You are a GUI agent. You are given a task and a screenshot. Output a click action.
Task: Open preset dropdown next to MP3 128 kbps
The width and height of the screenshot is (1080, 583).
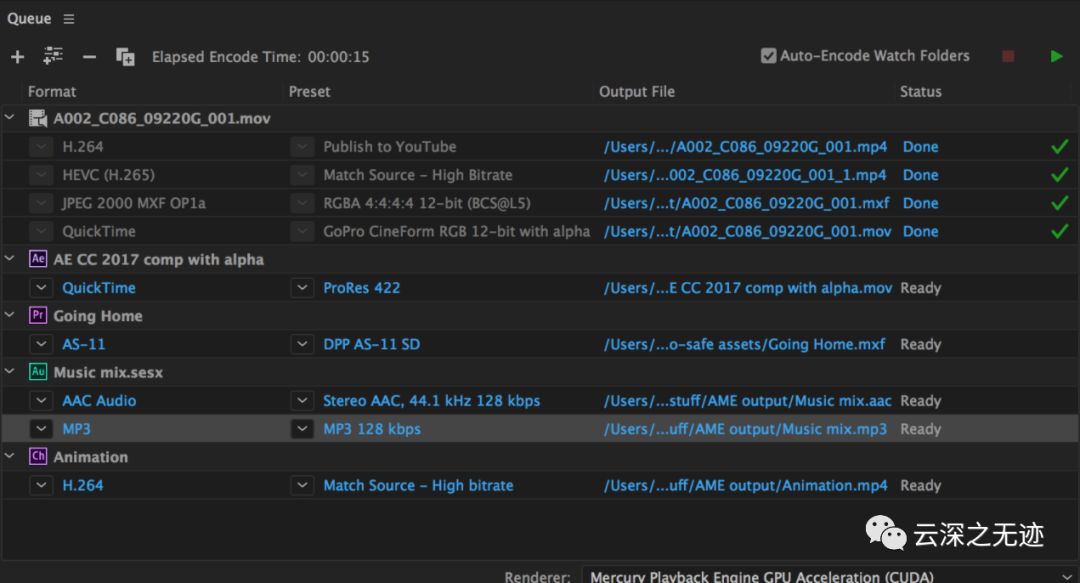(302, 429)
